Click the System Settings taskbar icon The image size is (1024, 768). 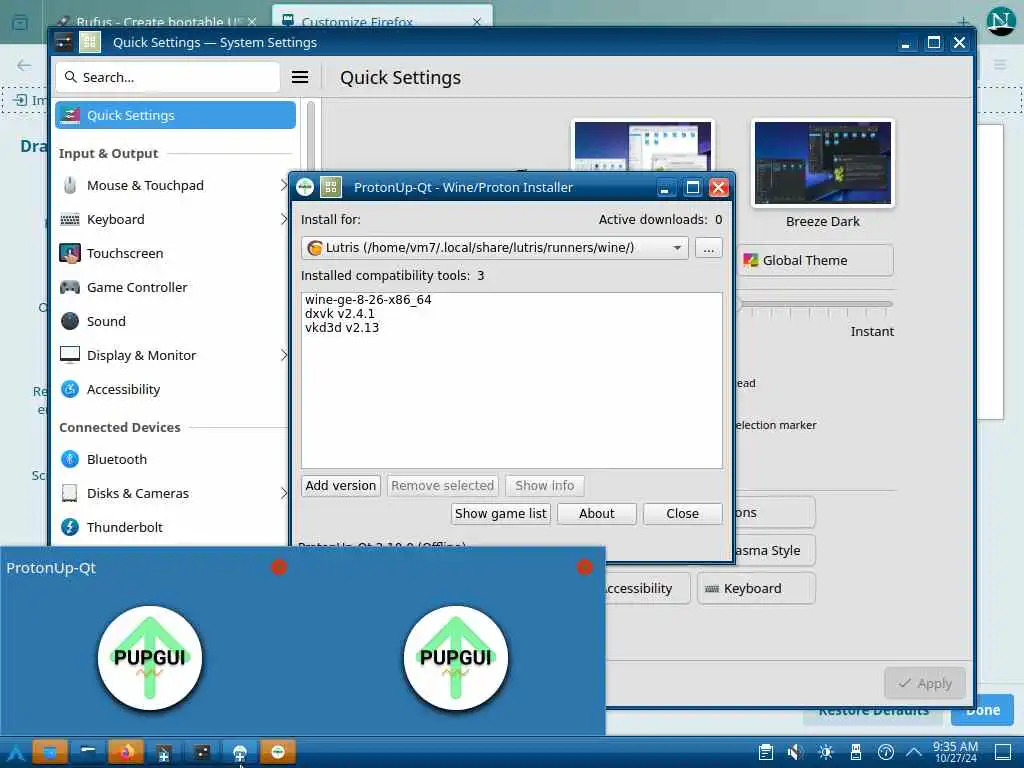pos(202,752)
